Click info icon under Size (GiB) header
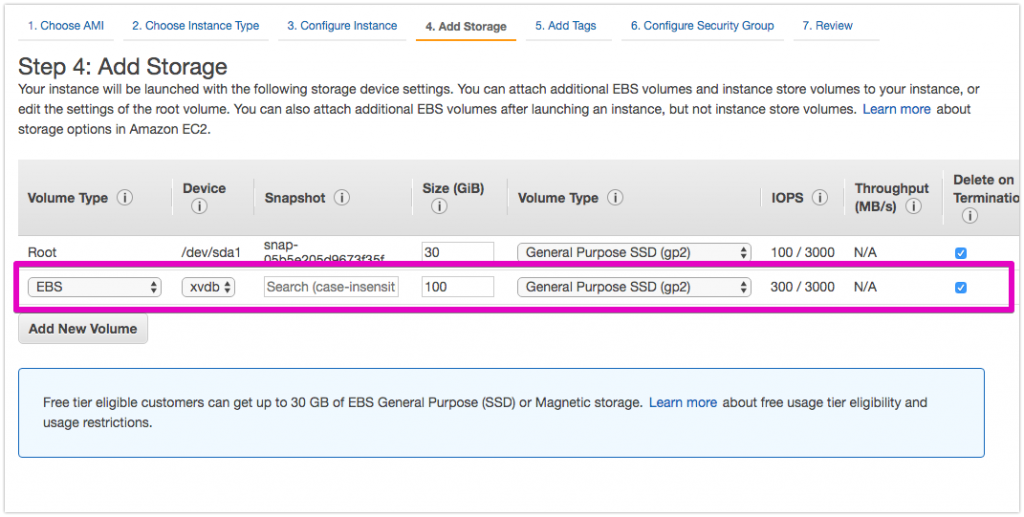Screen dimensions: 1024x517 point(438,207)
